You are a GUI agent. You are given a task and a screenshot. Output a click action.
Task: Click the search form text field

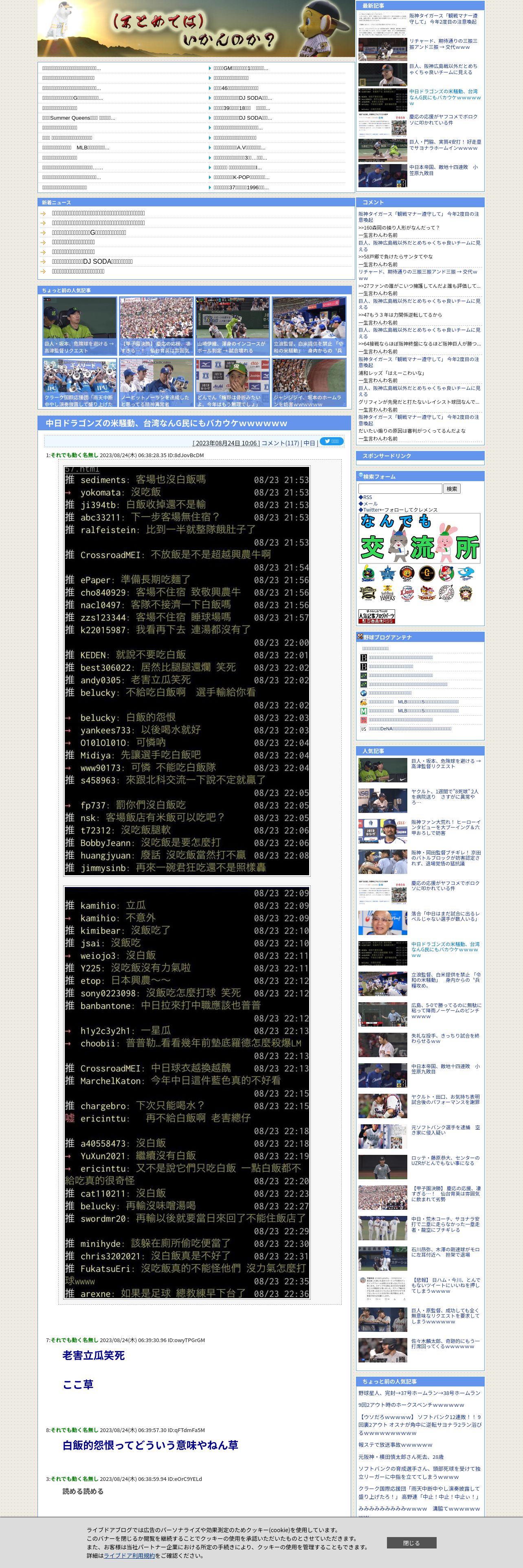[400, 489]
